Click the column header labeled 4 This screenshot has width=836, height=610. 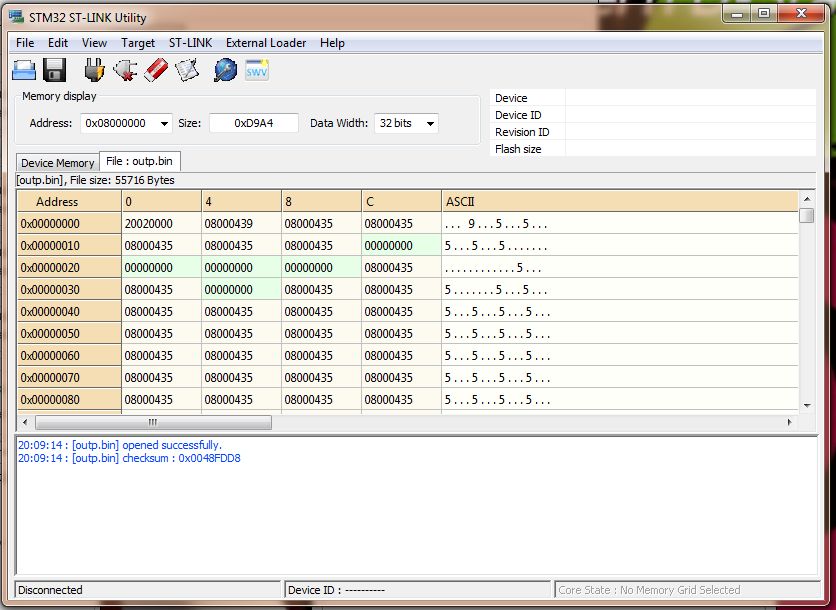tap(242, 202)
